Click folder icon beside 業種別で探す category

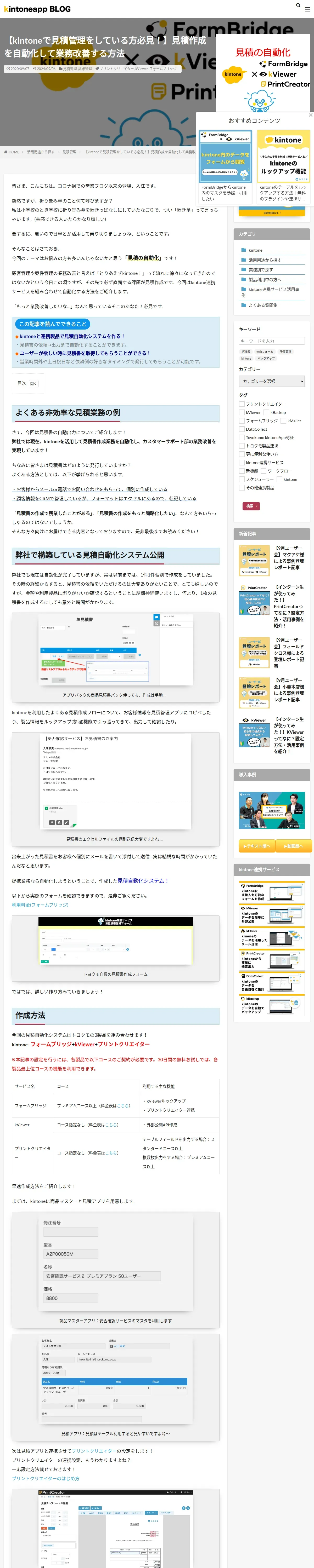click(x=244, y=270)
